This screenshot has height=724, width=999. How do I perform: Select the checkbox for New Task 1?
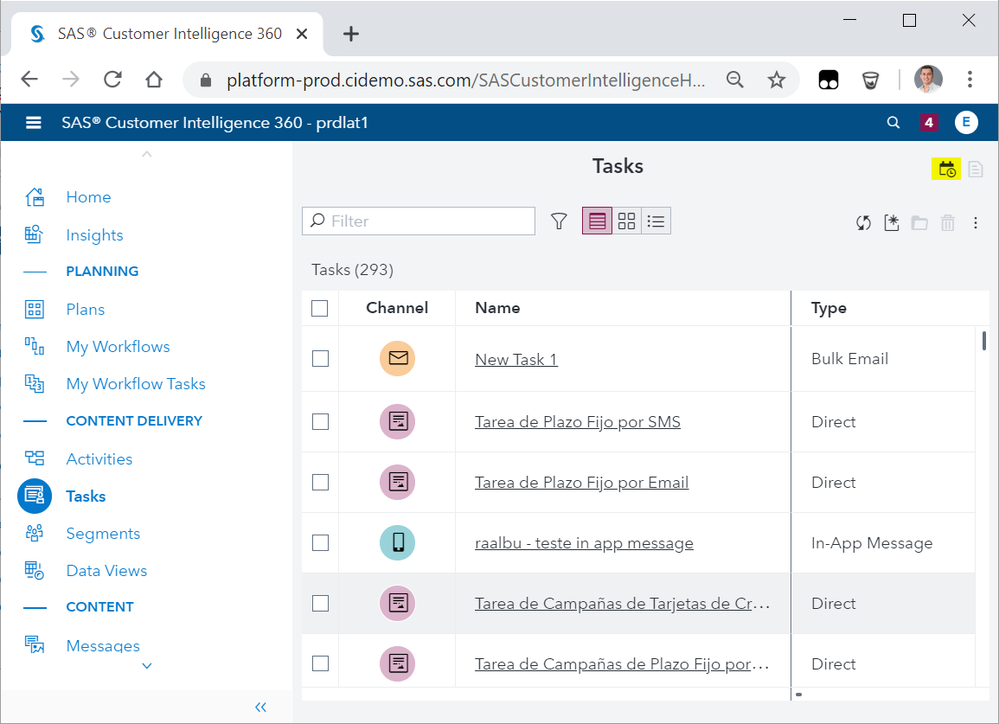(320, 359)
